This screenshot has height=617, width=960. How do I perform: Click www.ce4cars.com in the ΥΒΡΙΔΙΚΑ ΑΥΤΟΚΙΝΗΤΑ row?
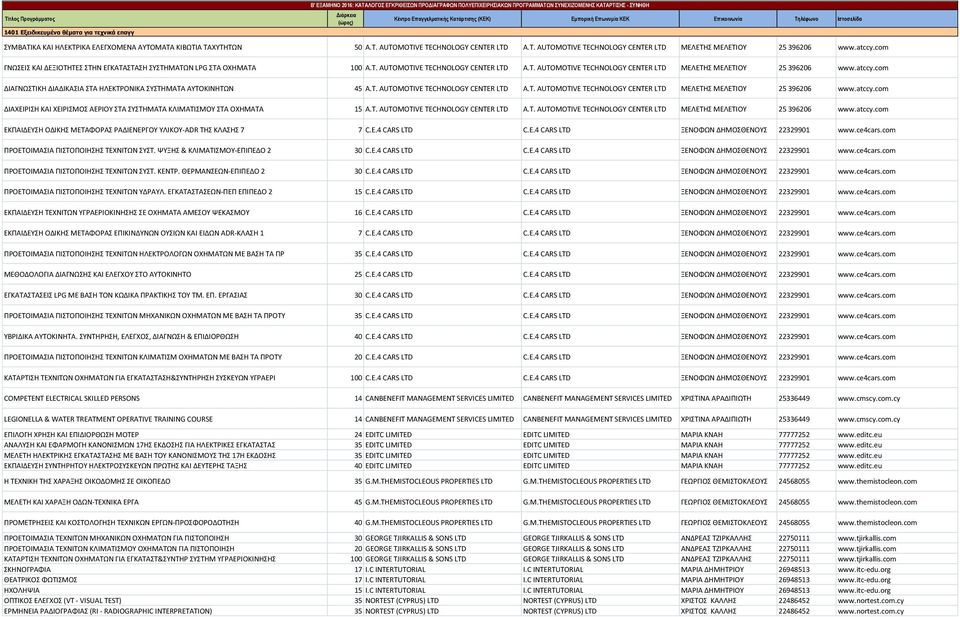(866, 337)
